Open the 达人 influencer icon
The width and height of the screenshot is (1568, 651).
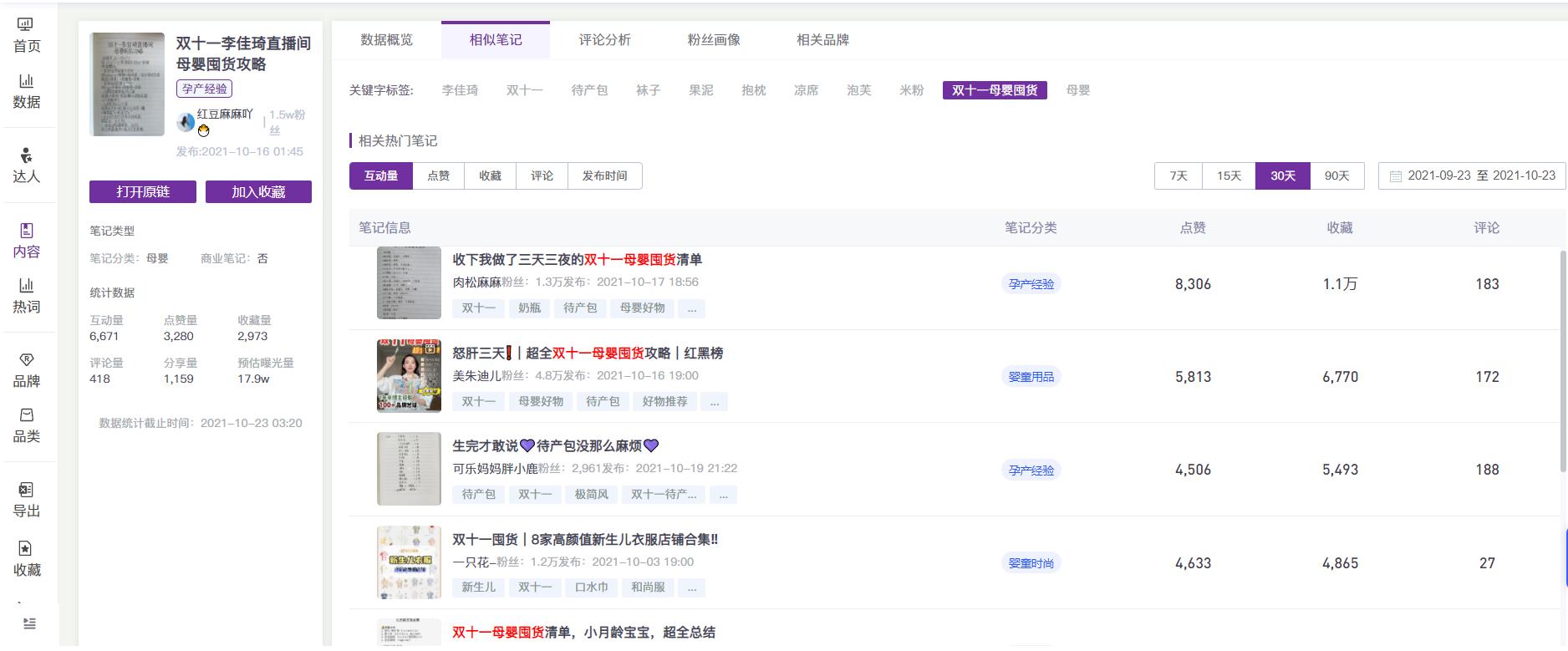click(26, 155)
